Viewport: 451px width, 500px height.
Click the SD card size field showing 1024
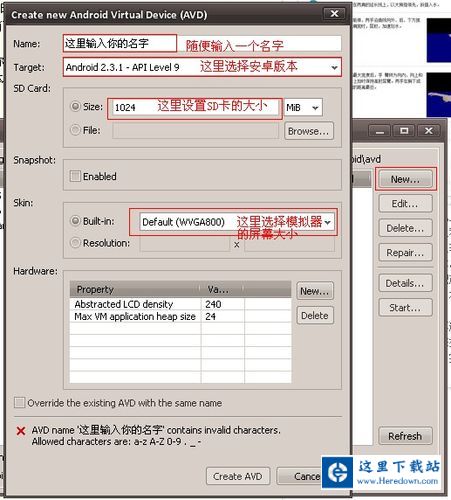[x=196, y=107]
